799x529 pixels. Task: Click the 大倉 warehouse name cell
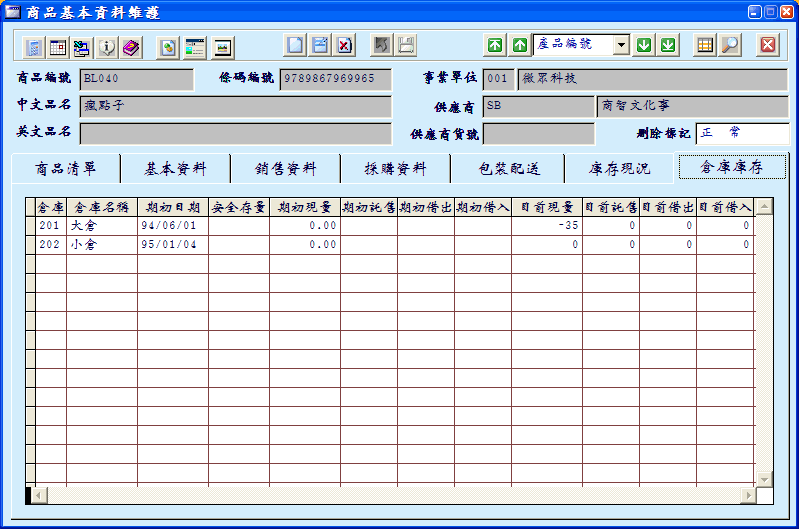[102, 226]
